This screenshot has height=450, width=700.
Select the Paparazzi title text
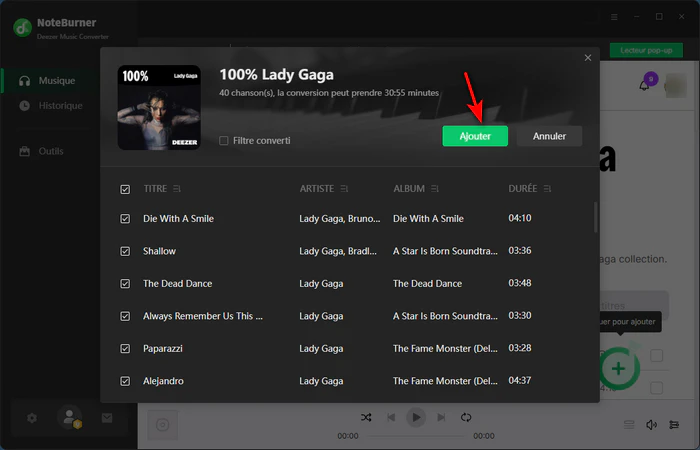[162, 349]
